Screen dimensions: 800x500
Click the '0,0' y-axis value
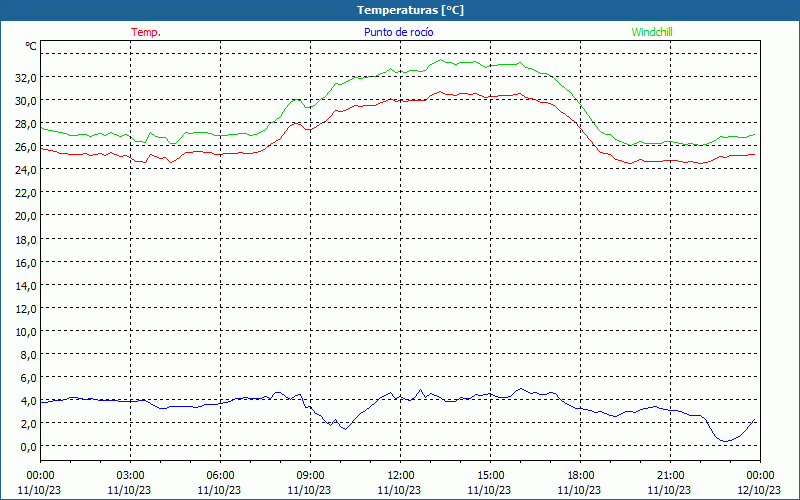30,447
